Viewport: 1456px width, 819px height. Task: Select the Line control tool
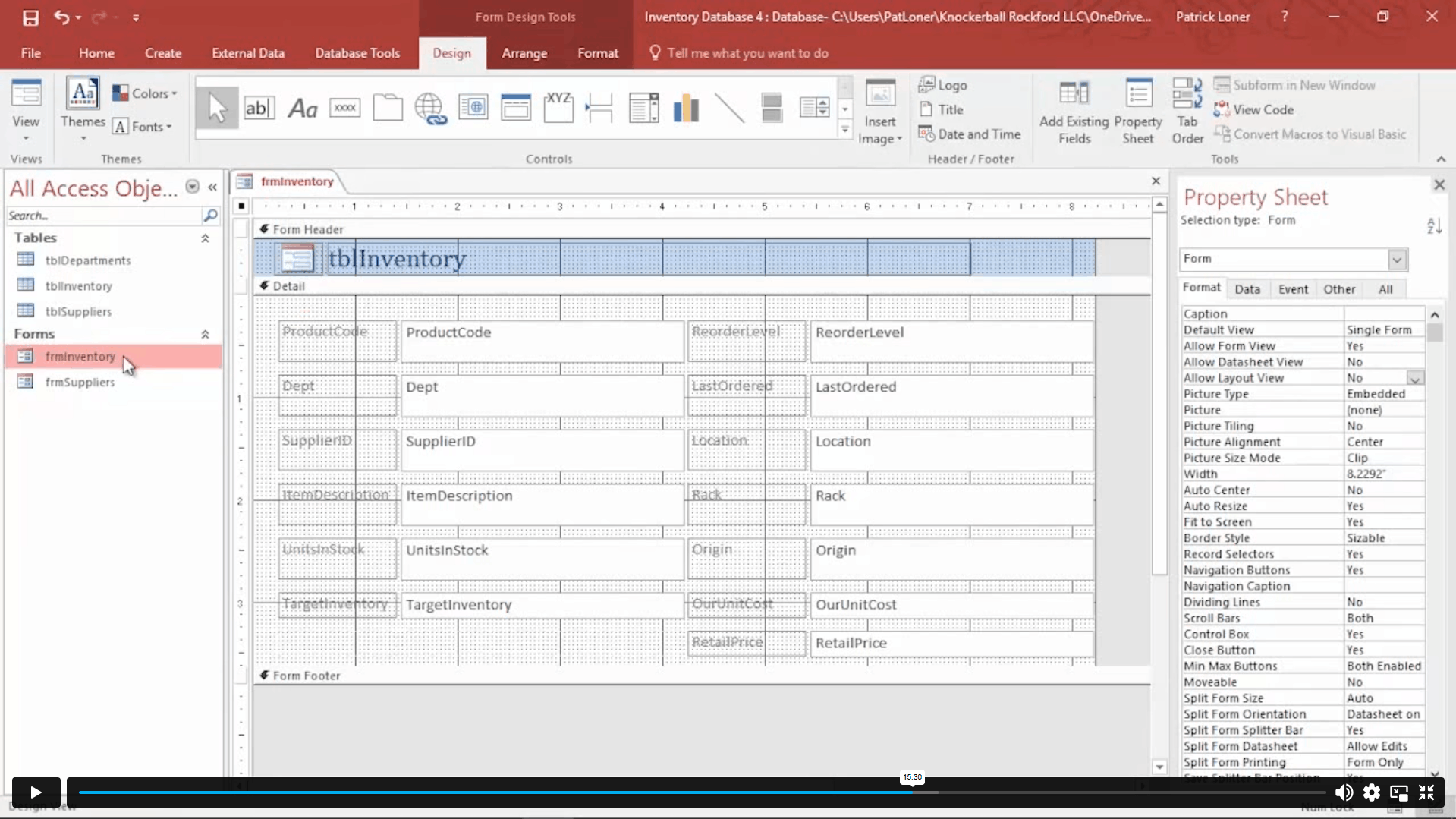coord(729,108)
